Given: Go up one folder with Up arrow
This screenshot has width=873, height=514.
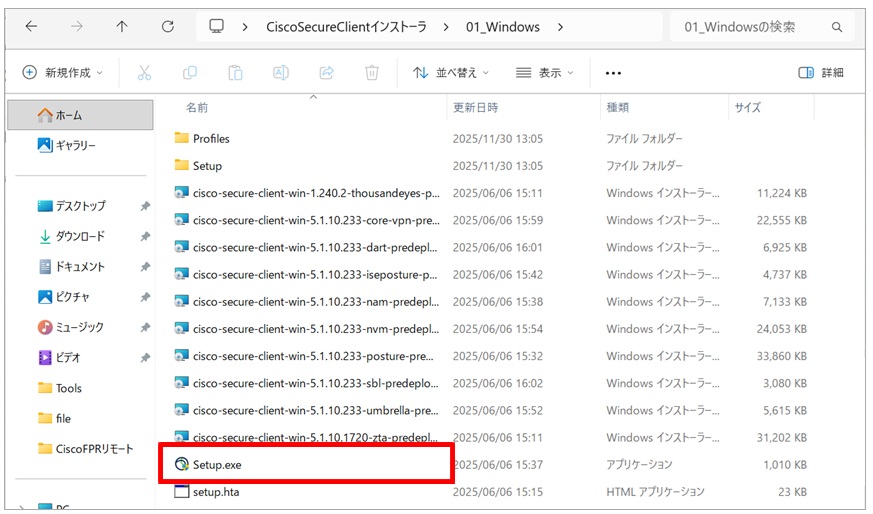Looking at the screenshot, I should click(x=122, y=27).
